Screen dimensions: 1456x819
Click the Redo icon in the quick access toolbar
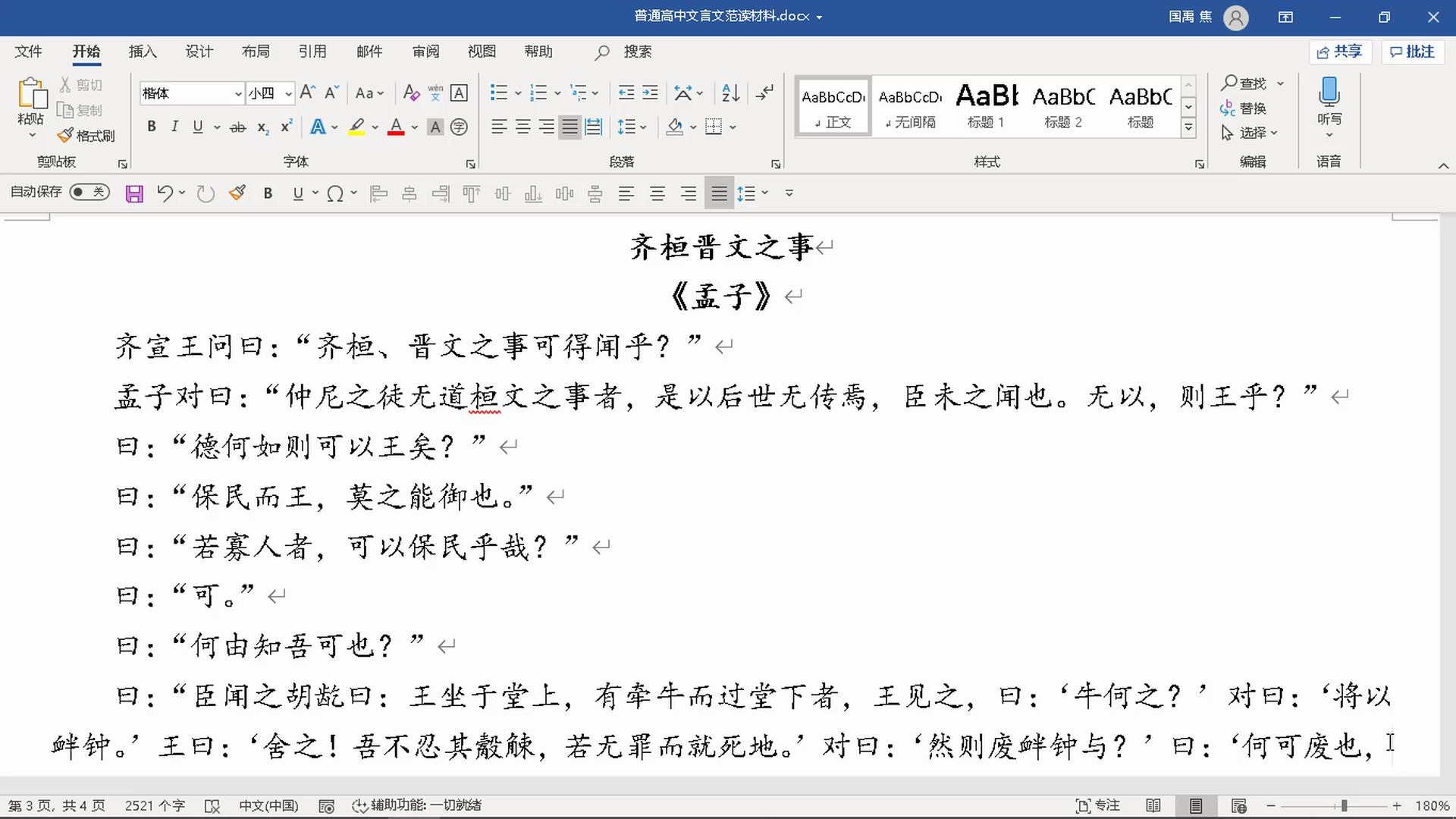(206, 194)
